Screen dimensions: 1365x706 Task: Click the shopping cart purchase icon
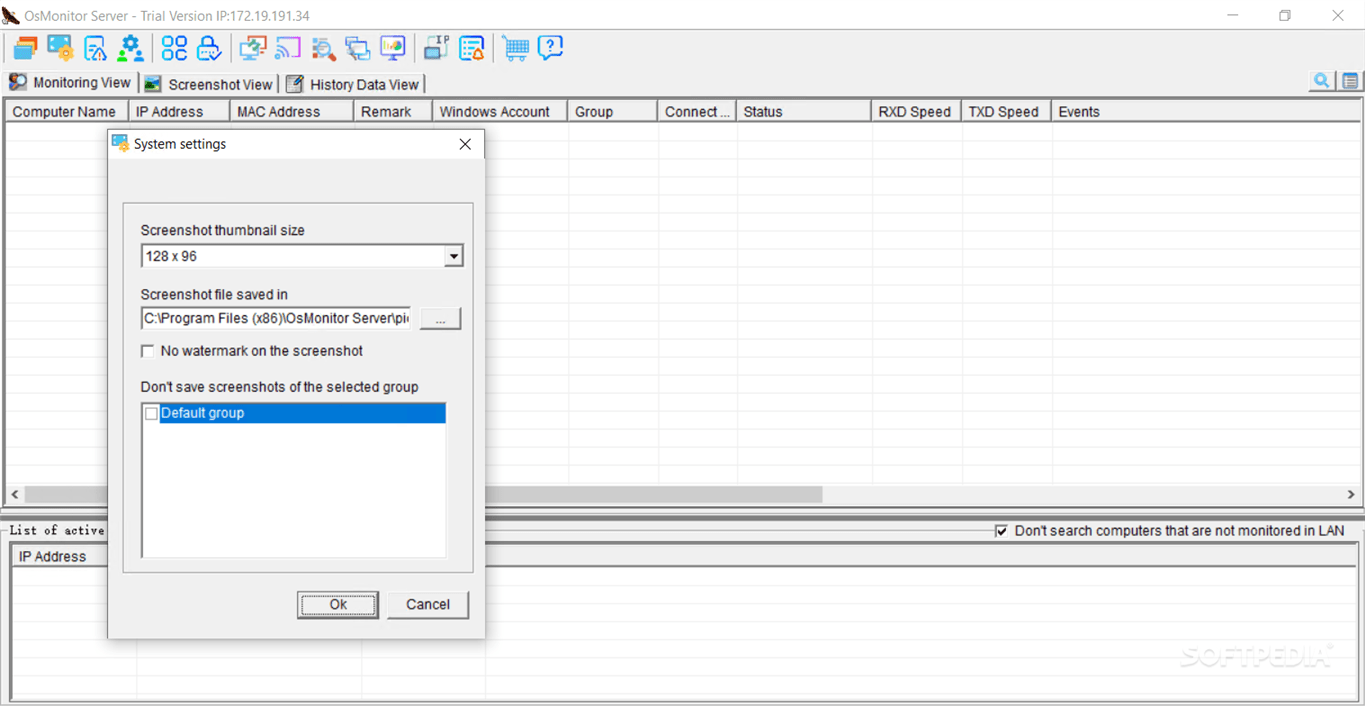pos(516,48)
